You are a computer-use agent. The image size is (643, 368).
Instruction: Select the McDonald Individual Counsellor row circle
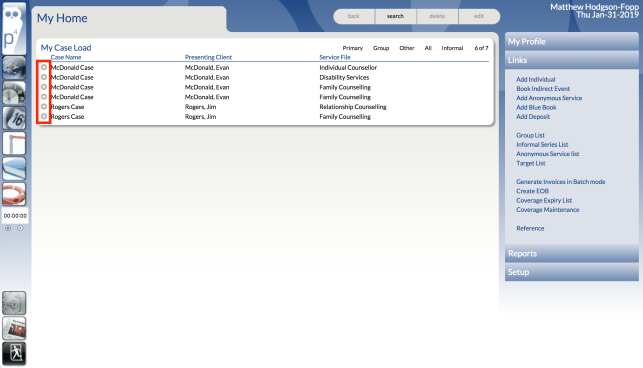pyautogui.click(x=44, y=67)
